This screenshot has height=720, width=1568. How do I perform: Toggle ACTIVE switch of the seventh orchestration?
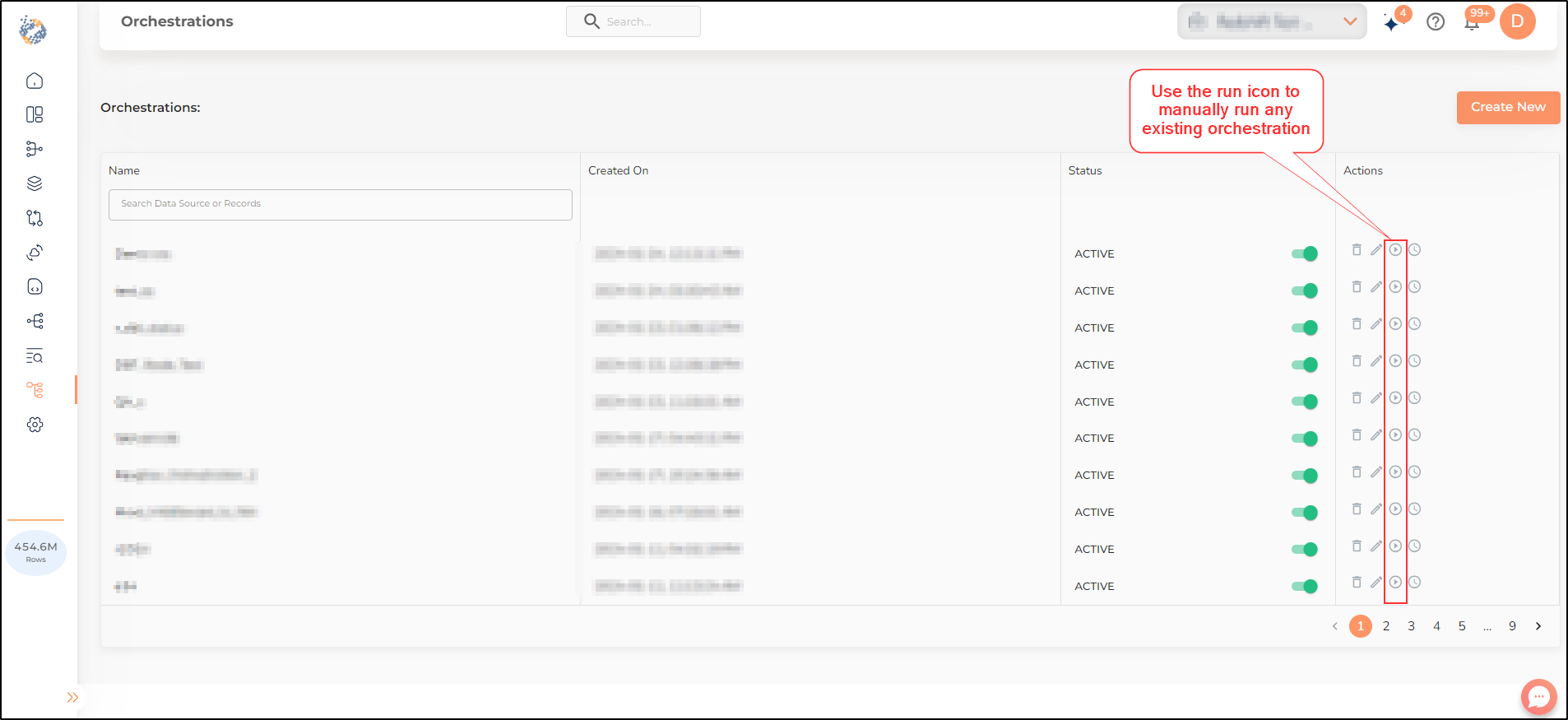[1305, 476]
